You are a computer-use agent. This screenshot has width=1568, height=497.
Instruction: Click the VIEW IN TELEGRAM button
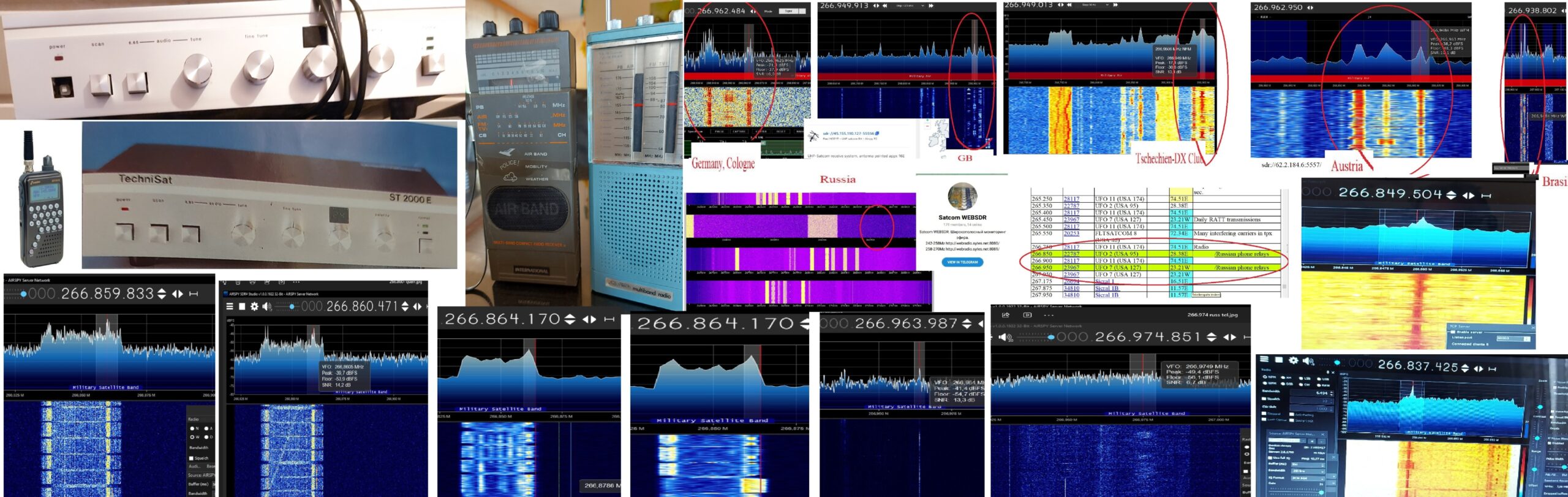pos(962,262)
